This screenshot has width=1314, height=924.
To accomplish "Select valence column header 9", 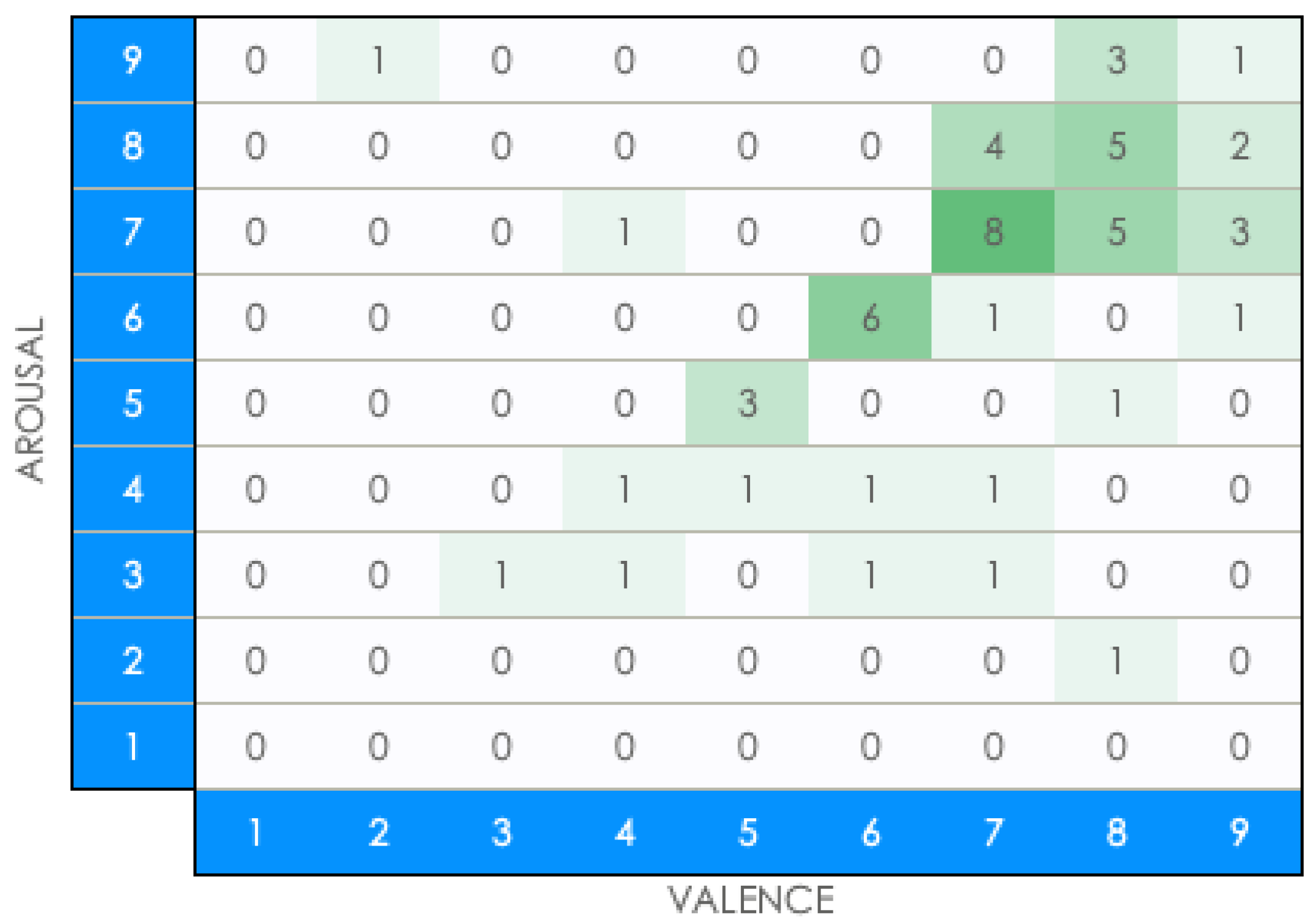I will click(1239, 832).
